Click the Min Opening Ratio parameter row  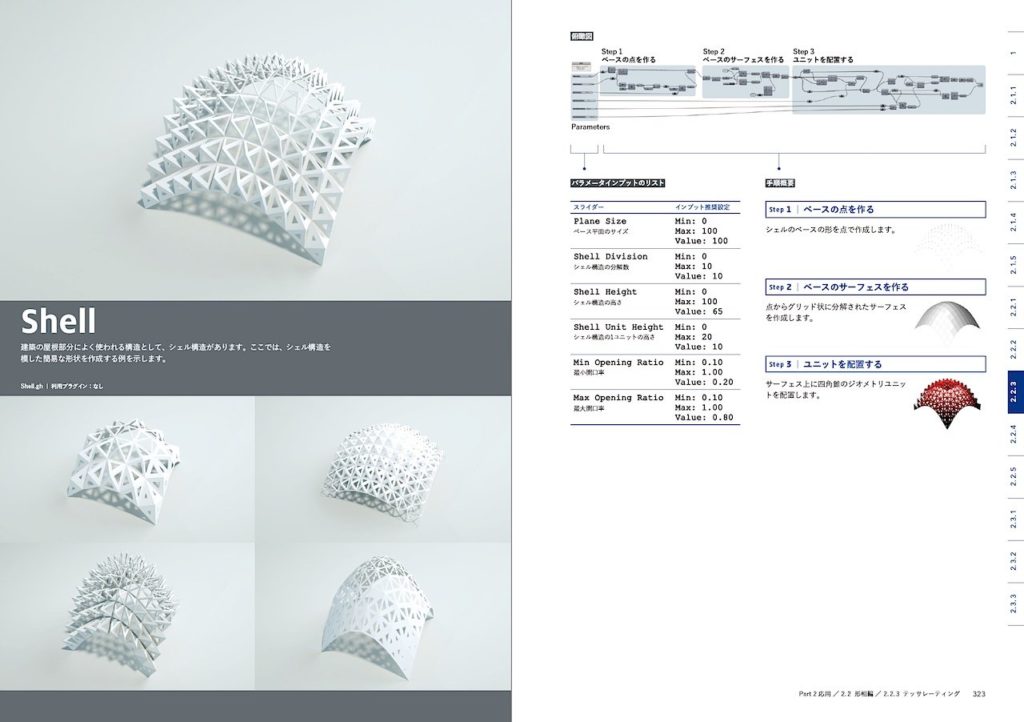pyautogui.click(x=655, y=372)
